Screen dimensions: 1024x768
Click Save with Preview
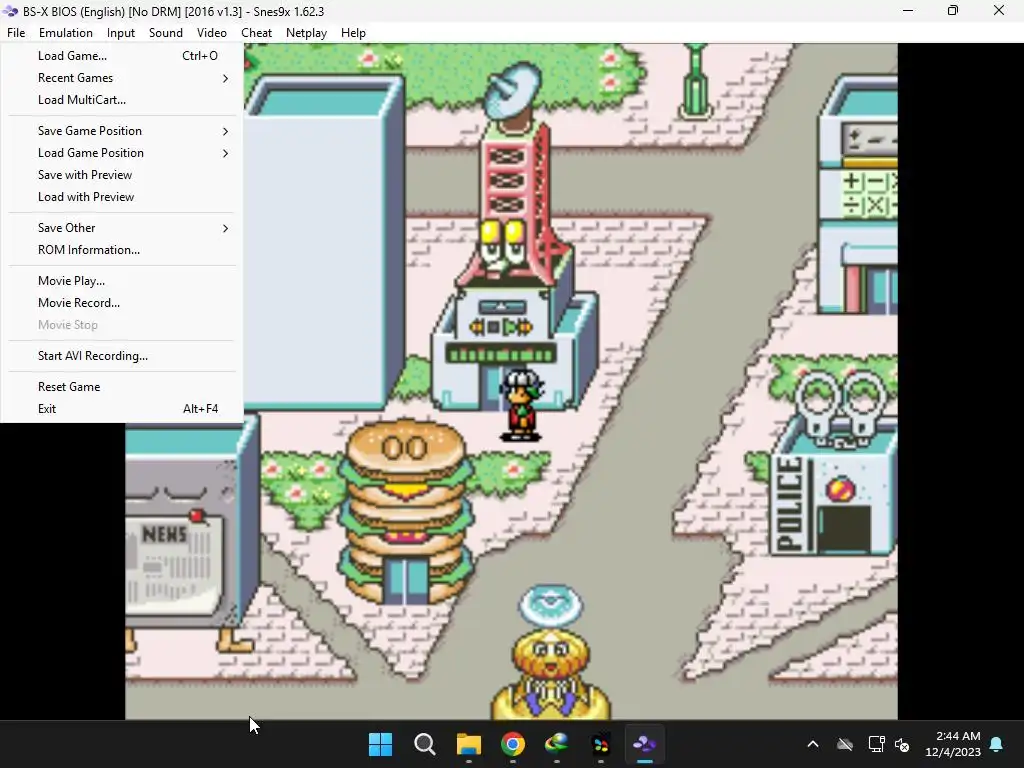(x=122, y=175)
